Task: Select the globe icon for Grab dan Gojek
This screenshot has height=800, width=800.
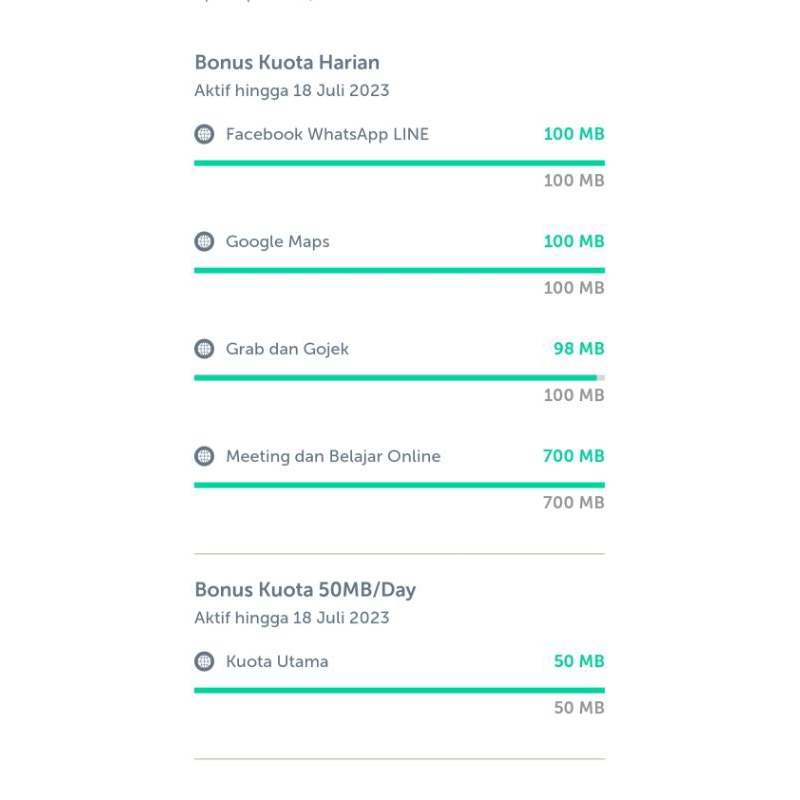Action: tap(204, 349)
